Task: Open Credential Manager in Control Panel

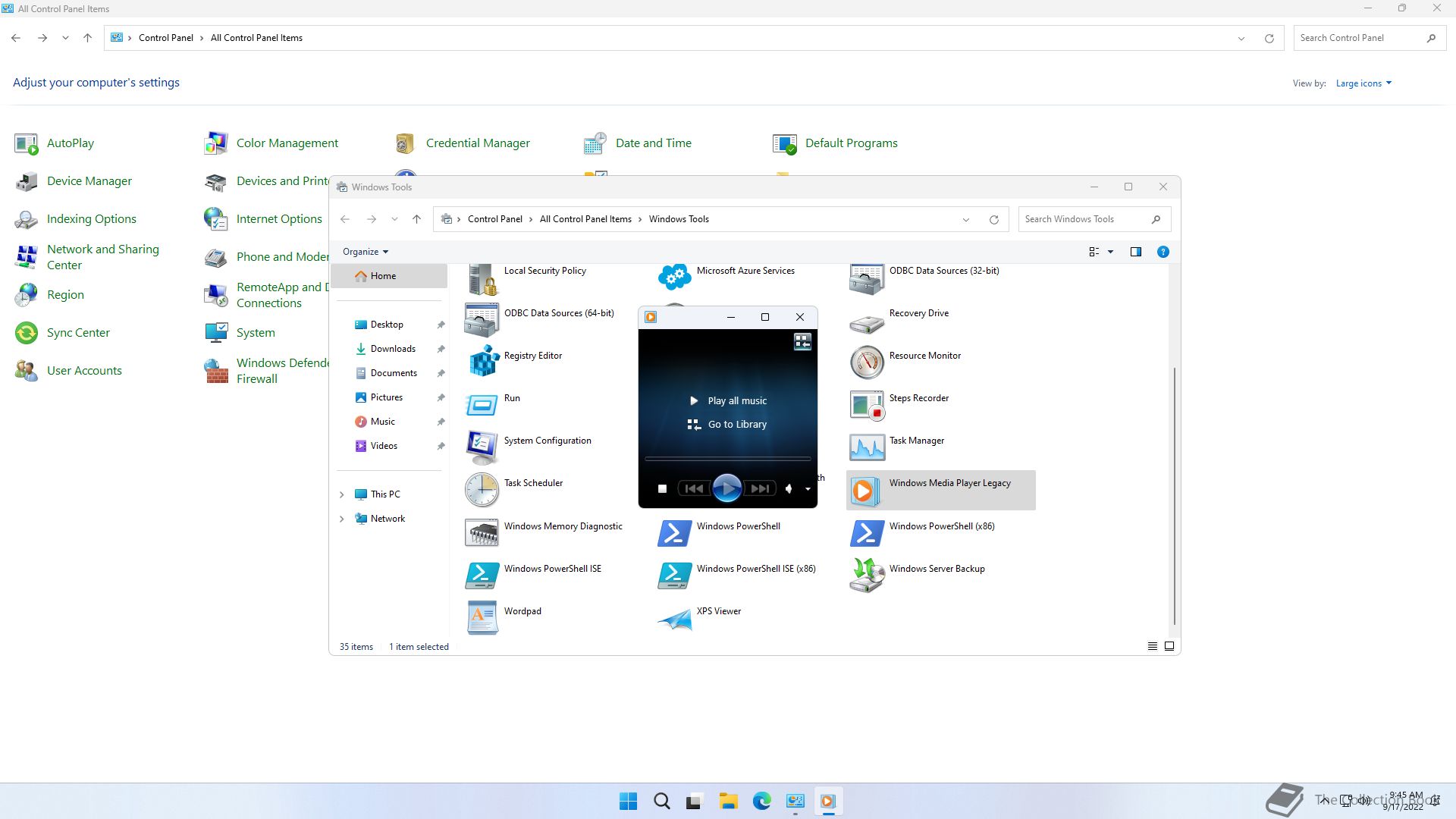Action: click(463, 143)
